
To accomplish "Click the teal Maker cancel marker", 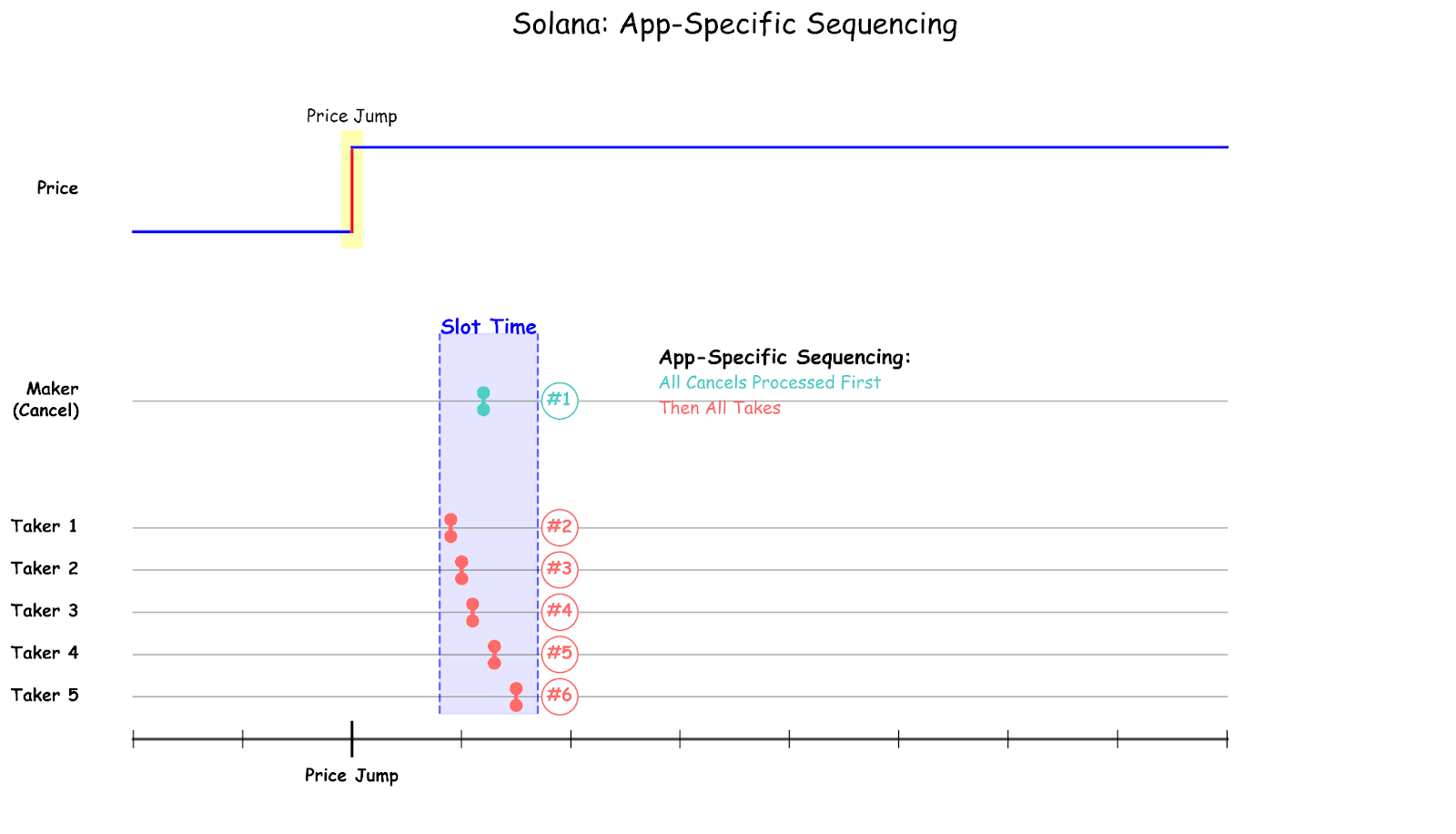I will click(483, 402).
